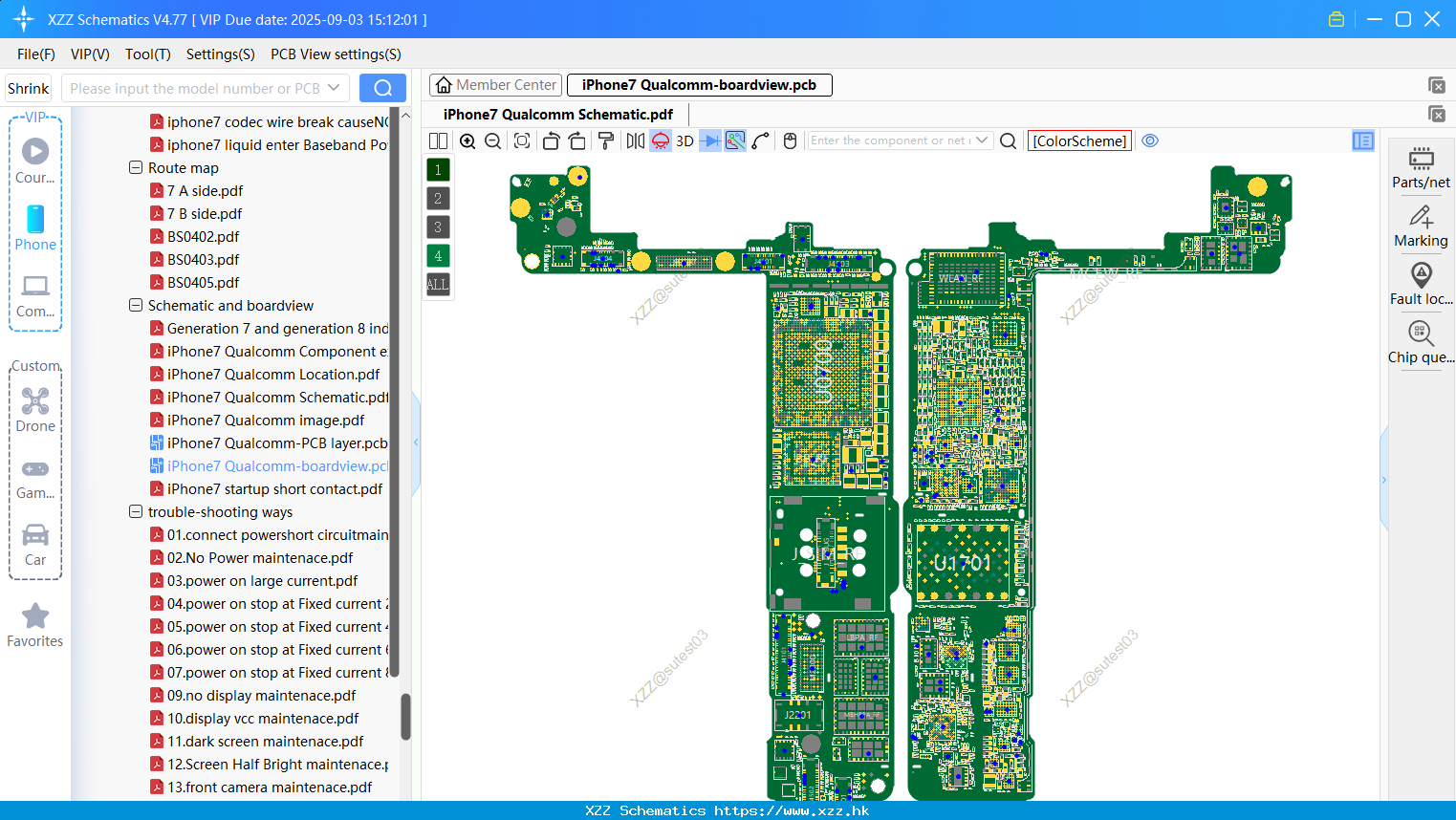Select the Phone category

pyautogui.click(x=35, y=228)
